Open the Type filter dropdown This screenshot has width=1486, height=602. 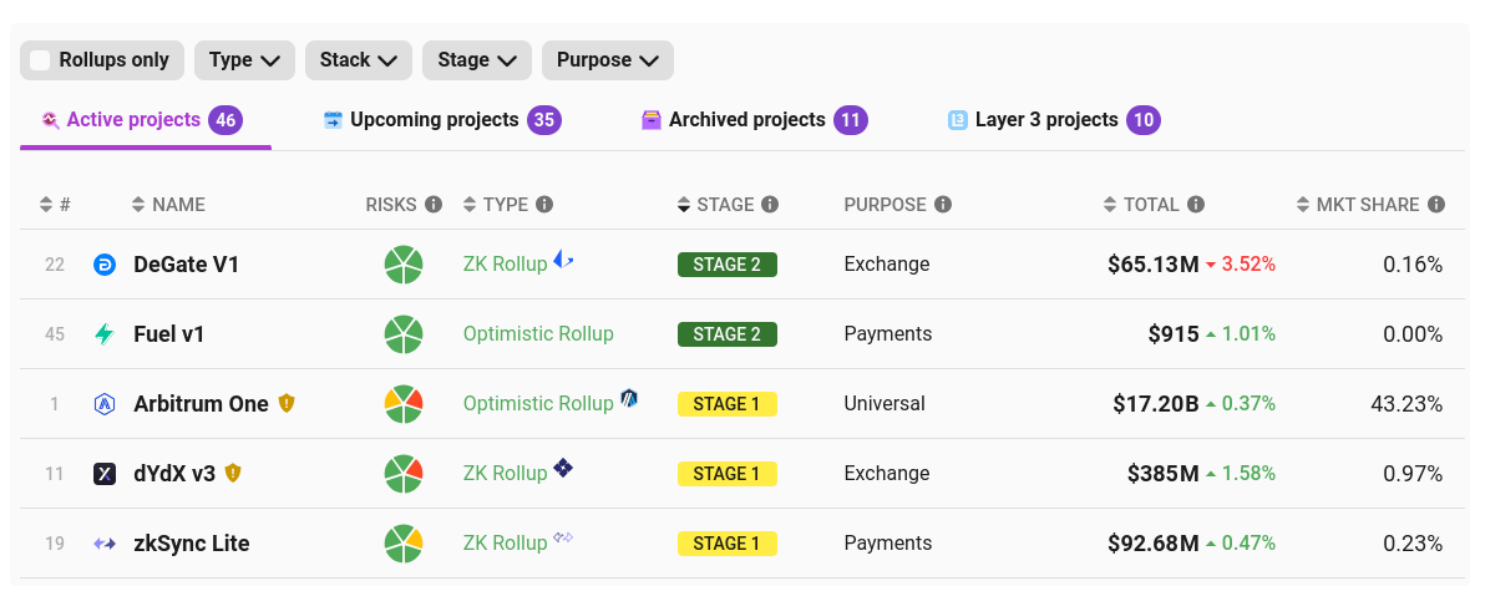(x=244, y=60)
